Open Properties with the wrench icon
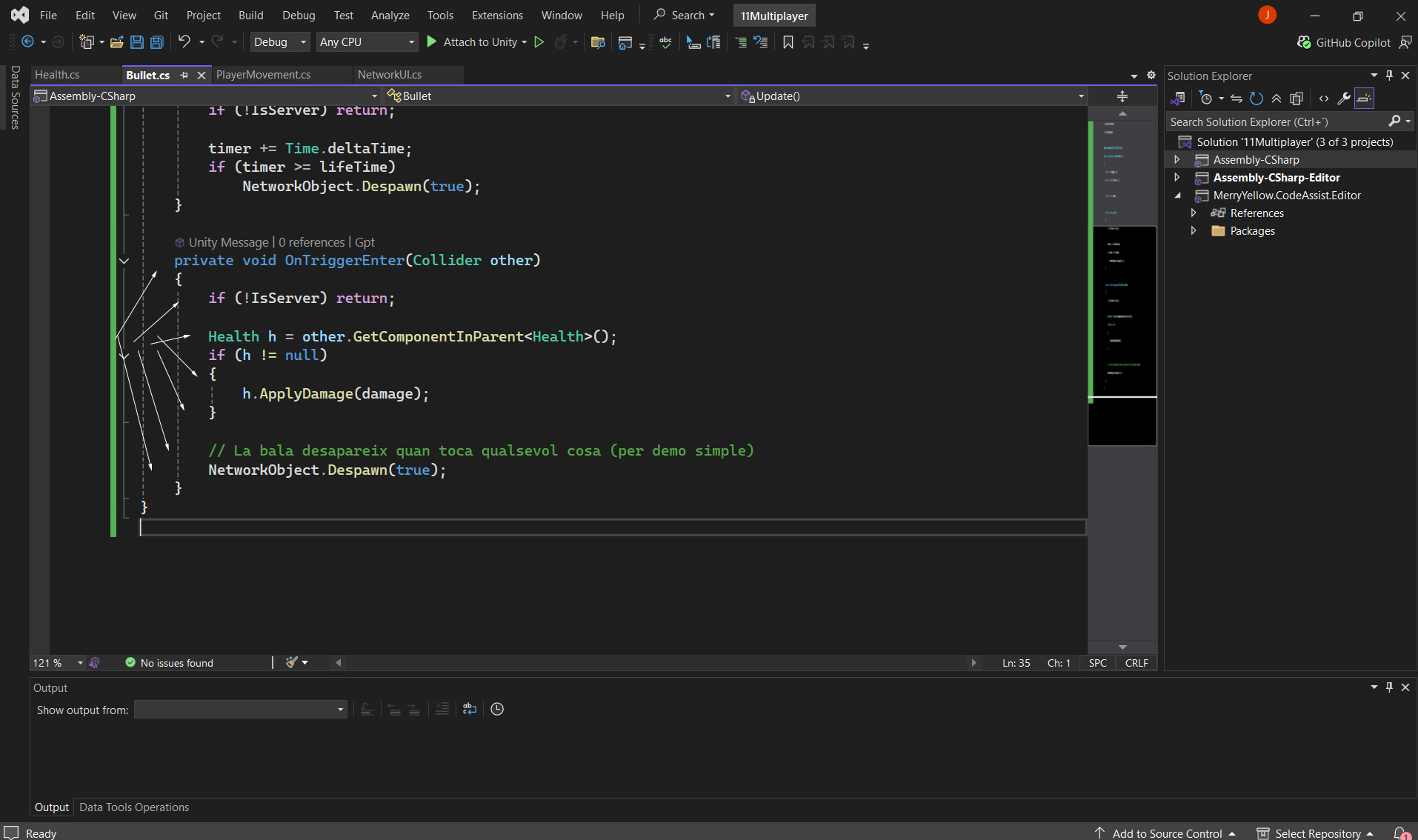The width and height of the screenshot is (1418, 840). (x=1343, y=99)
